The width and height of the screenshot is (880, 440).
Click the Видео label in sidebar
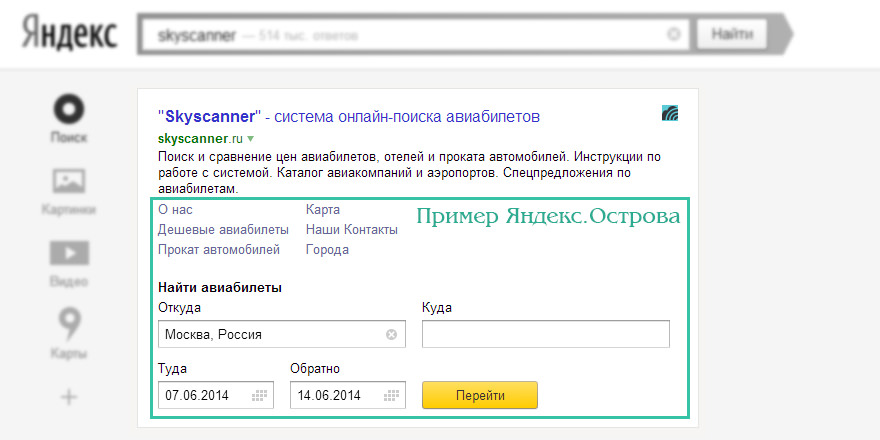[69, 282]
